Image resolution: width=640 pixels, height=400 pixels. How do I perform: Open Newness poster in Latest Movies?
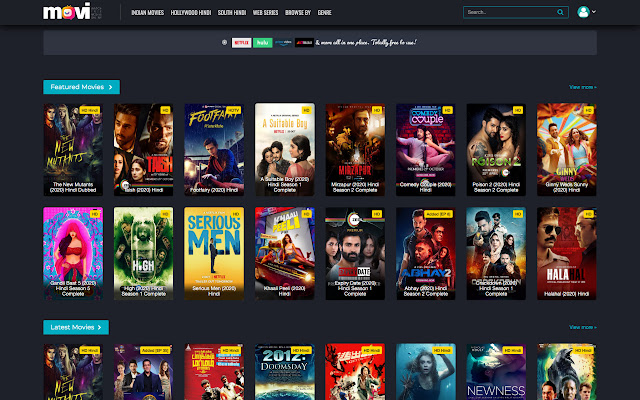click(496, 372)
